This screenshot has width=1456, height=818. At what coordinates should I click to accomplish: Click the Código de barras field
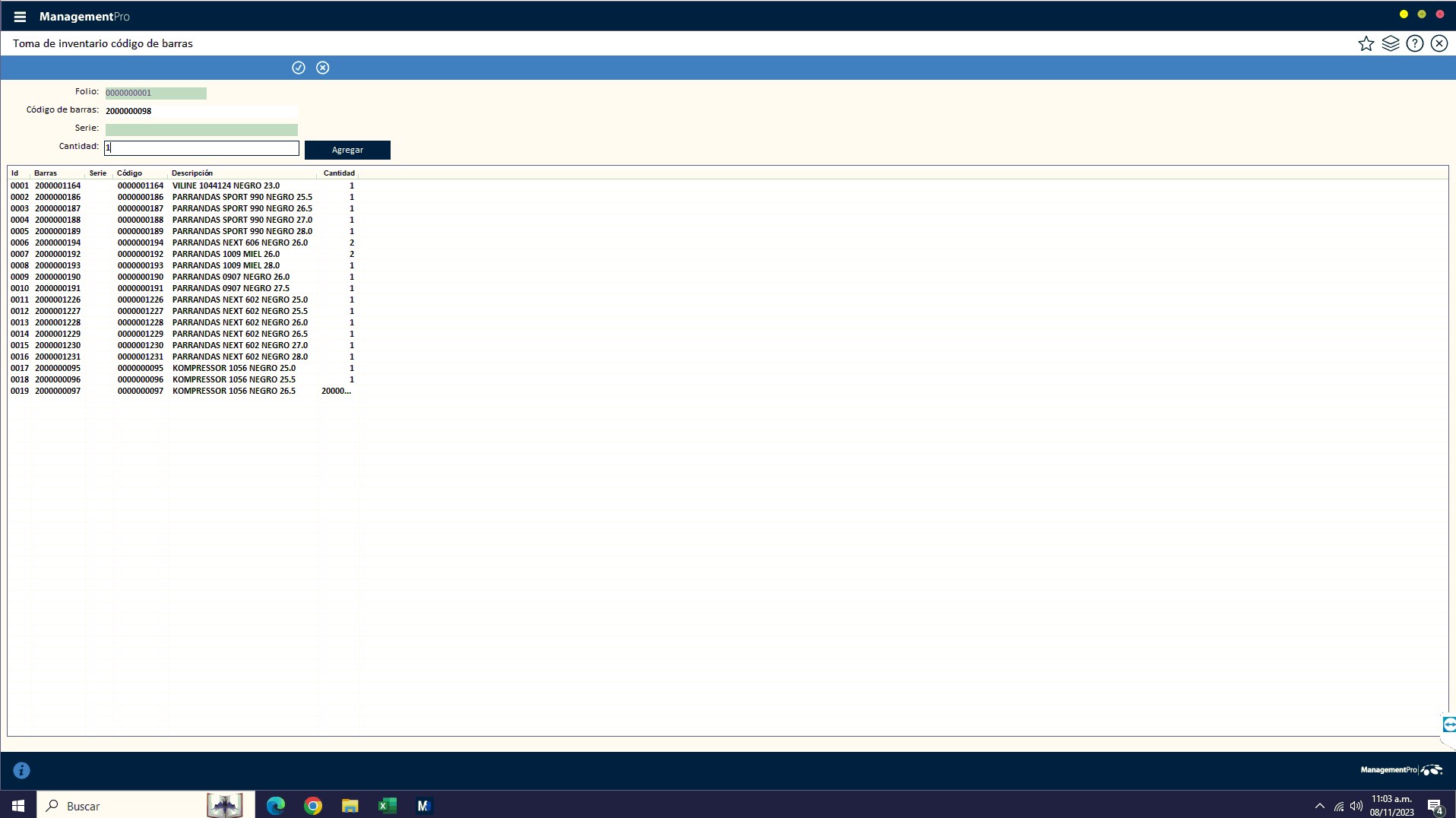[201, 111]
